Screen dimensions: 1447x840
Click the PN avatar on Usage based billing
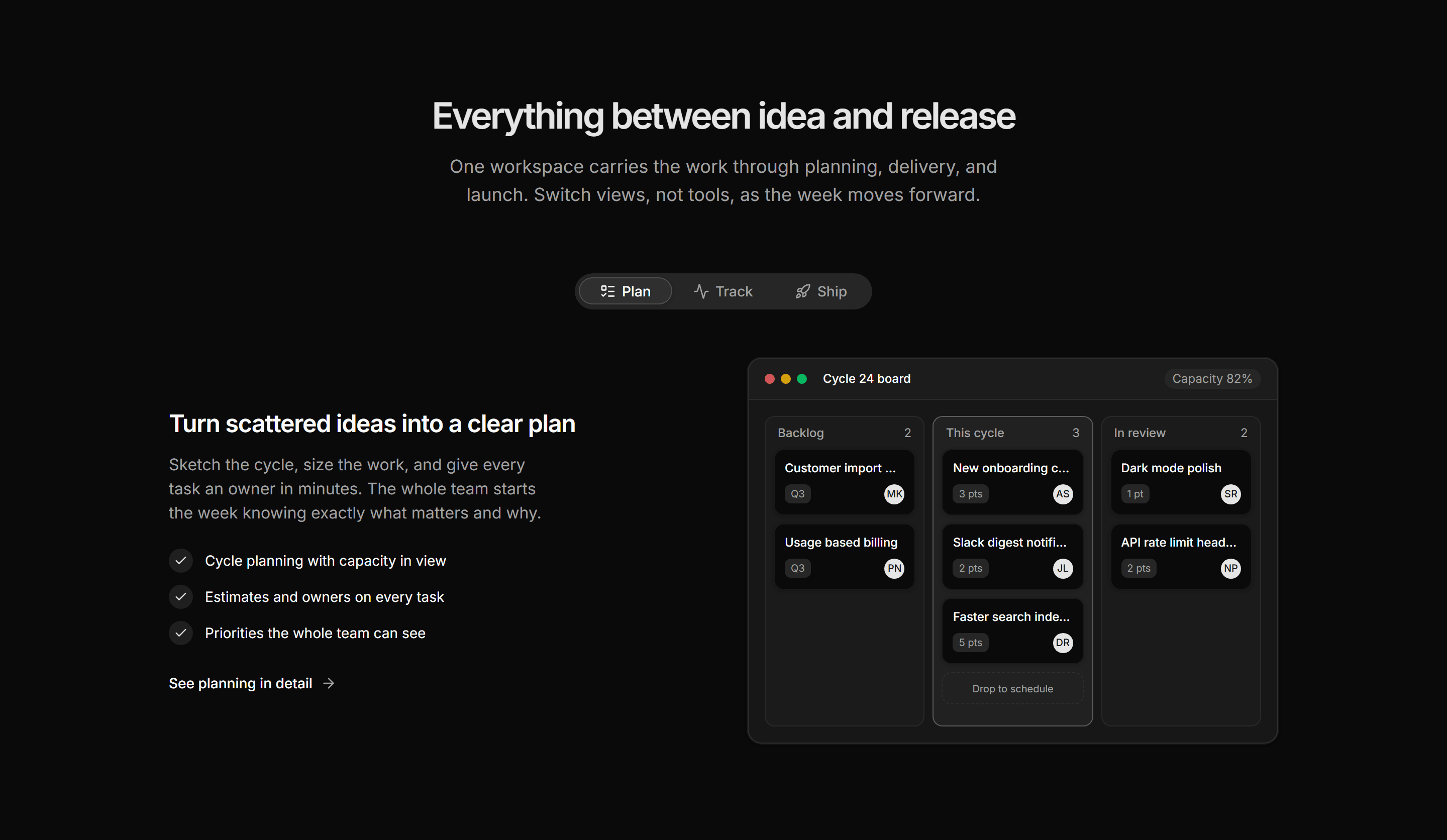tap(894, 568)
